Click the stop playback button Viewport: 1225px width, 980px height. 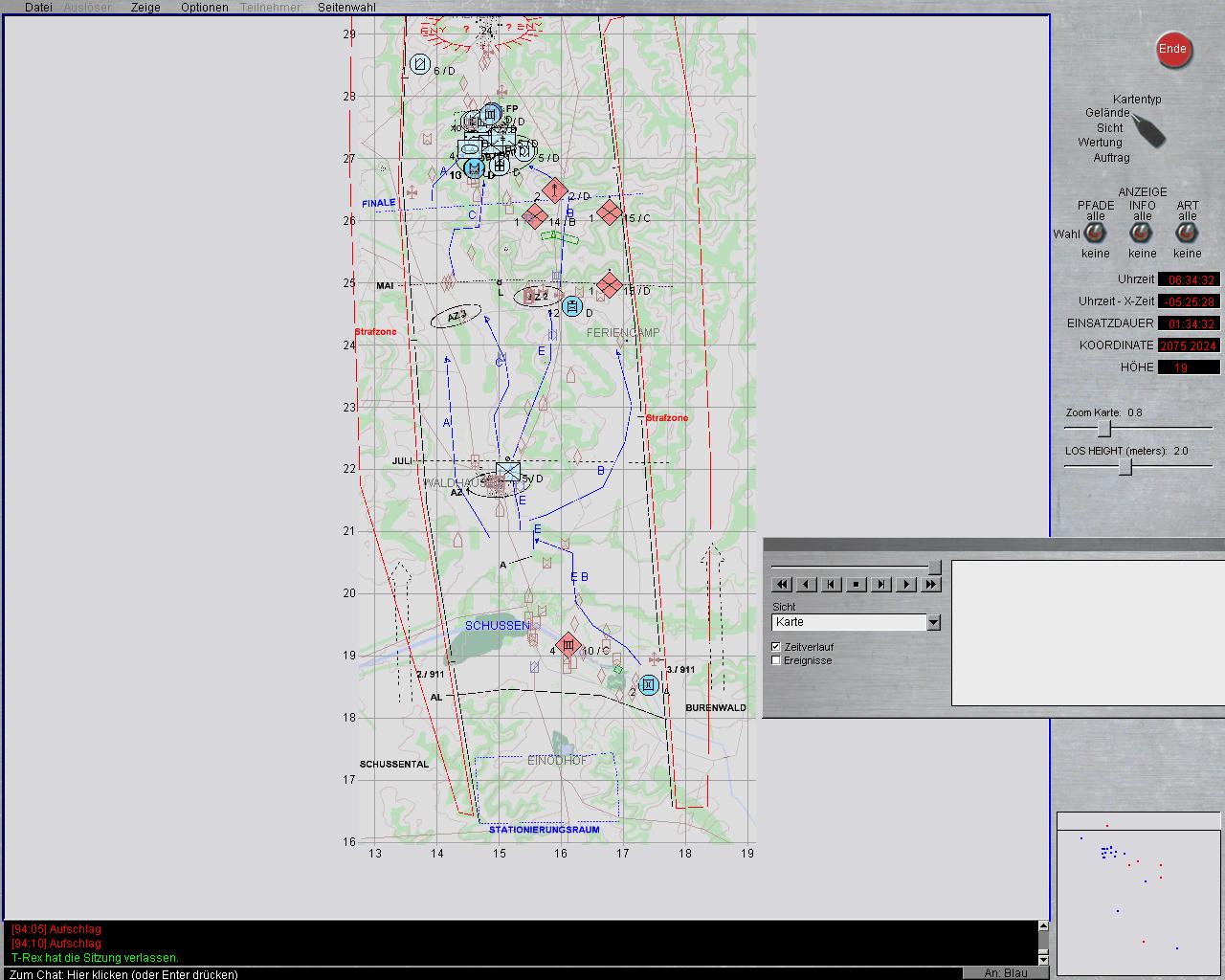pyautogui.click(x=856, y=584)
